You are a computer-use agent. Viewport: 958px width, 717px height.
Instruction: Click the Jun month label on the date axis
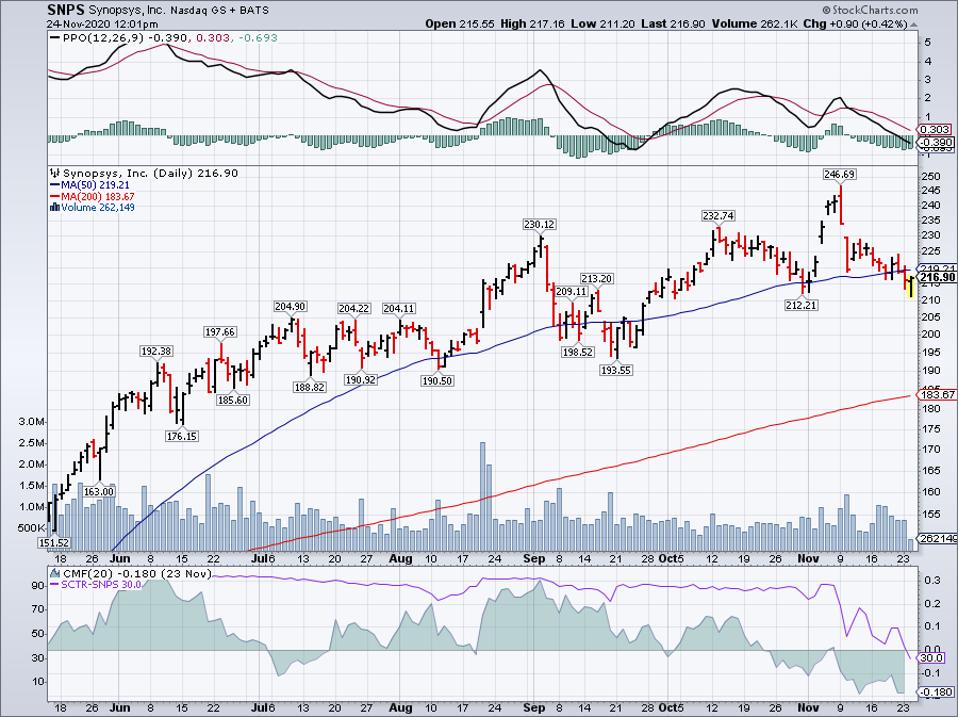pyautogui.click(x=120, y=558)
